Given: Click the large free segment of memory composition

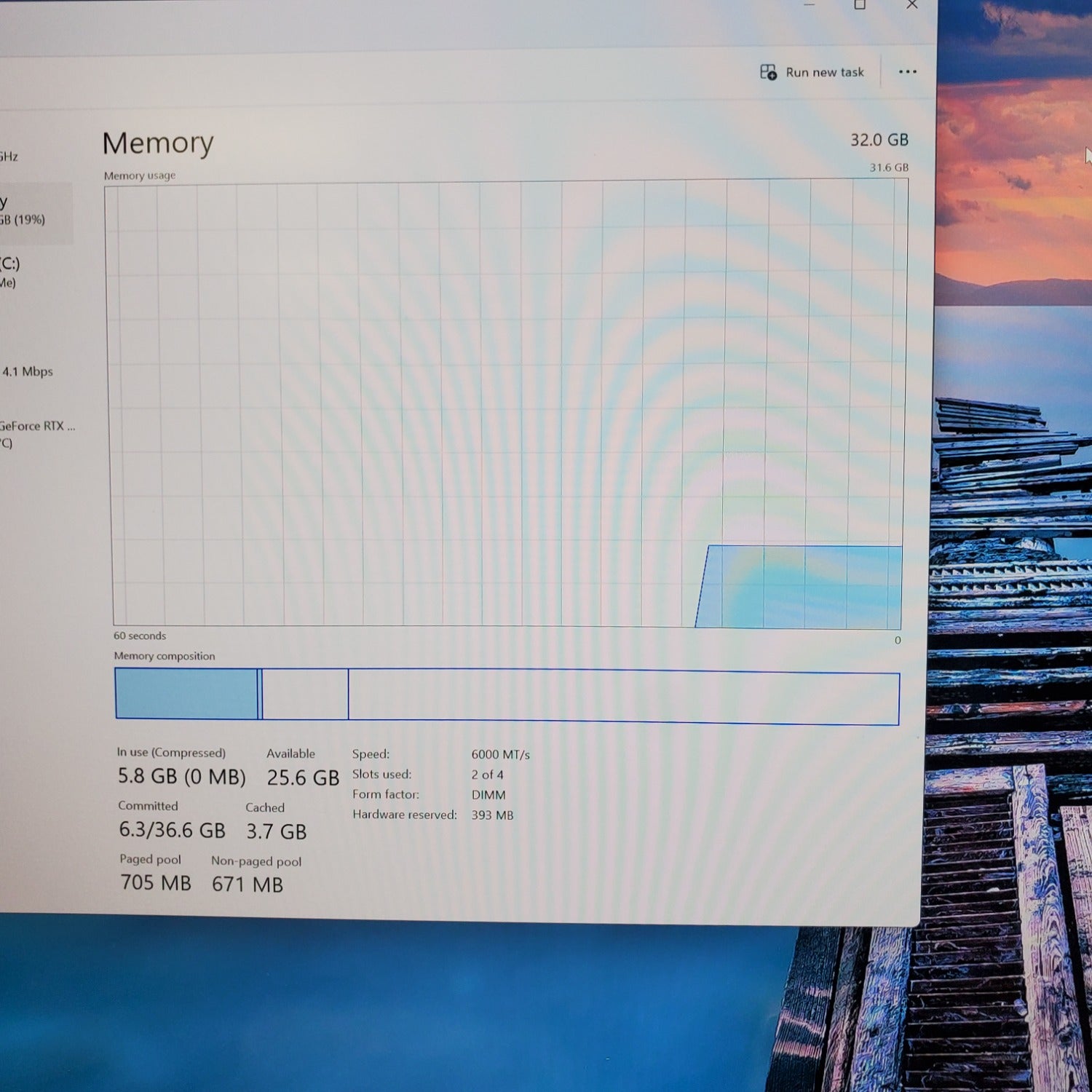Looking at the screenshot, I should (x=623, y=697).
